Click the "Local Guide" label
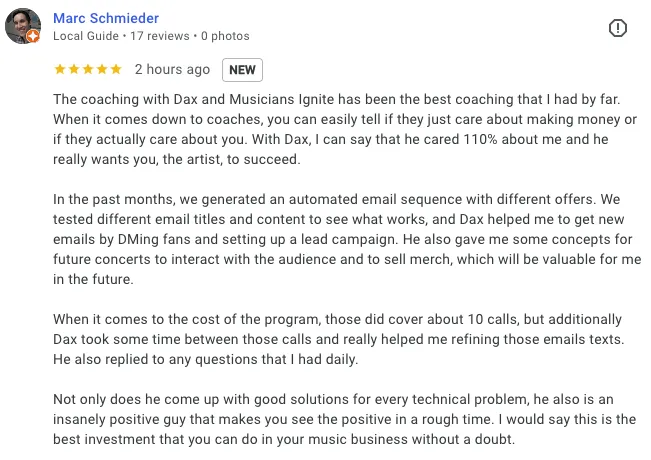The height and width of the screenshot is (460, 651). [86, 36]
